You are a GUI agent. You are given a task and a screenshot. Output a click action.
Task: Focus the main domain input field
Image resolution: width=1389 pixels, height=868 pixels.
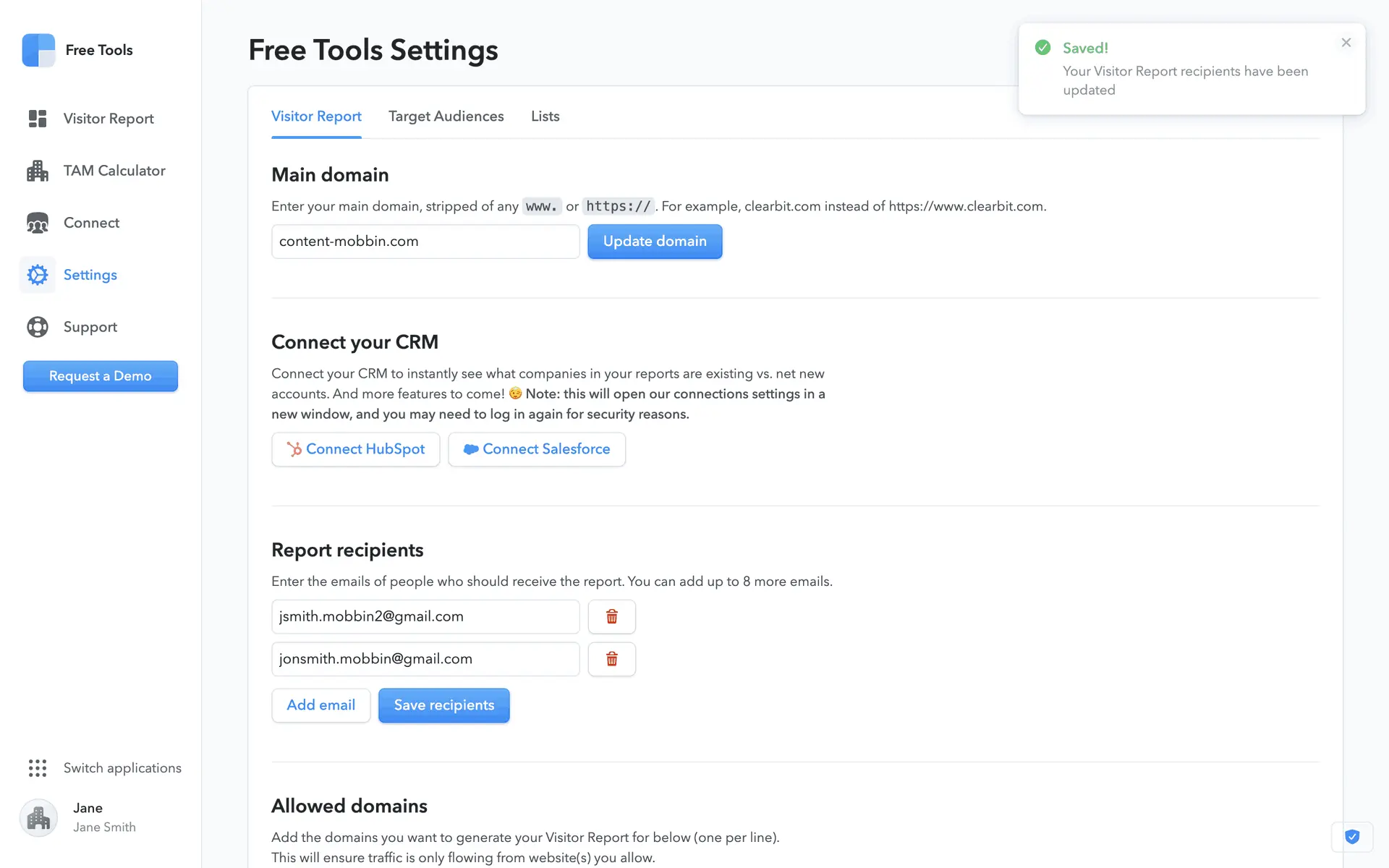pos(425,242)
